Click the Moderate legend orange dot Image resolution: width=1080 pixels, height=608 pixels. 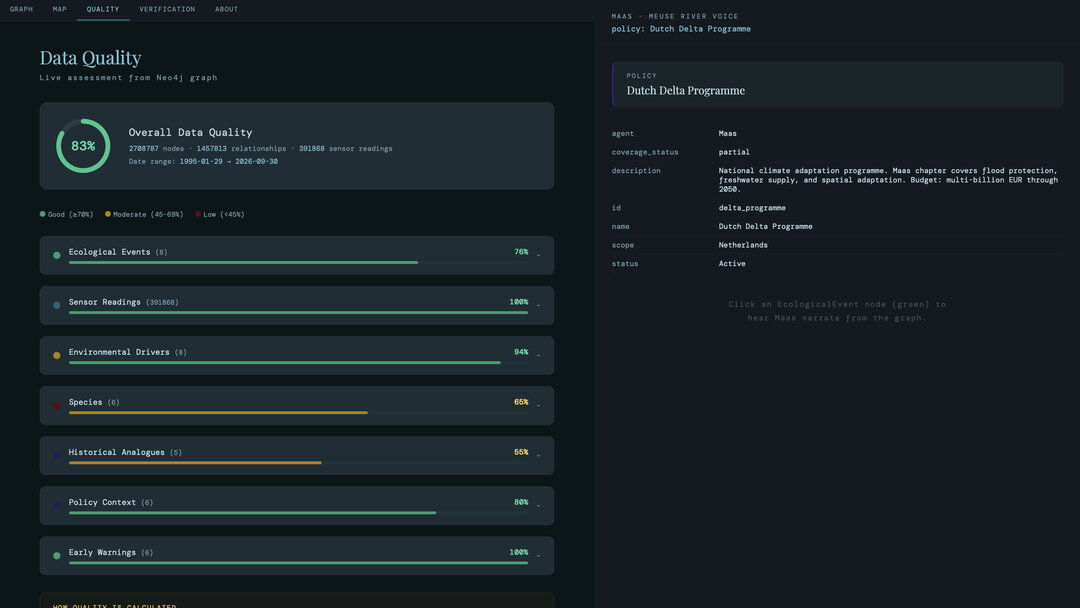pos(107,214)
